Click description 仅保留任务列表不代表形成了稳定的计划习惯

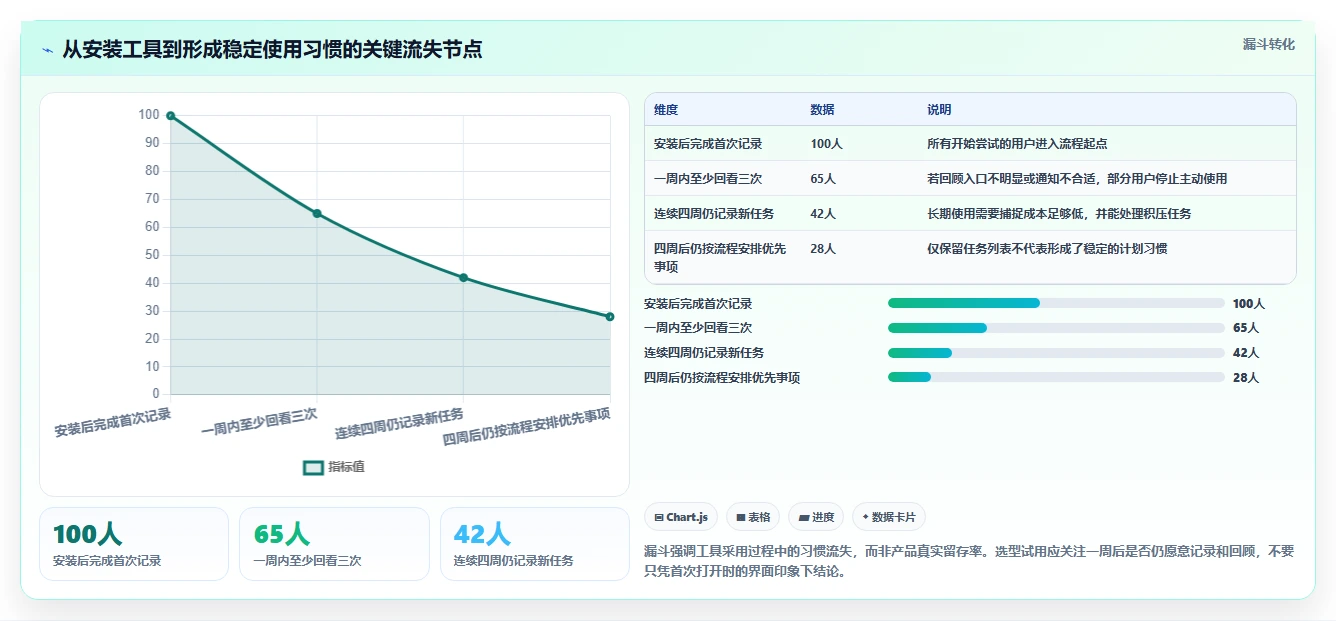tap(1047, 249)
